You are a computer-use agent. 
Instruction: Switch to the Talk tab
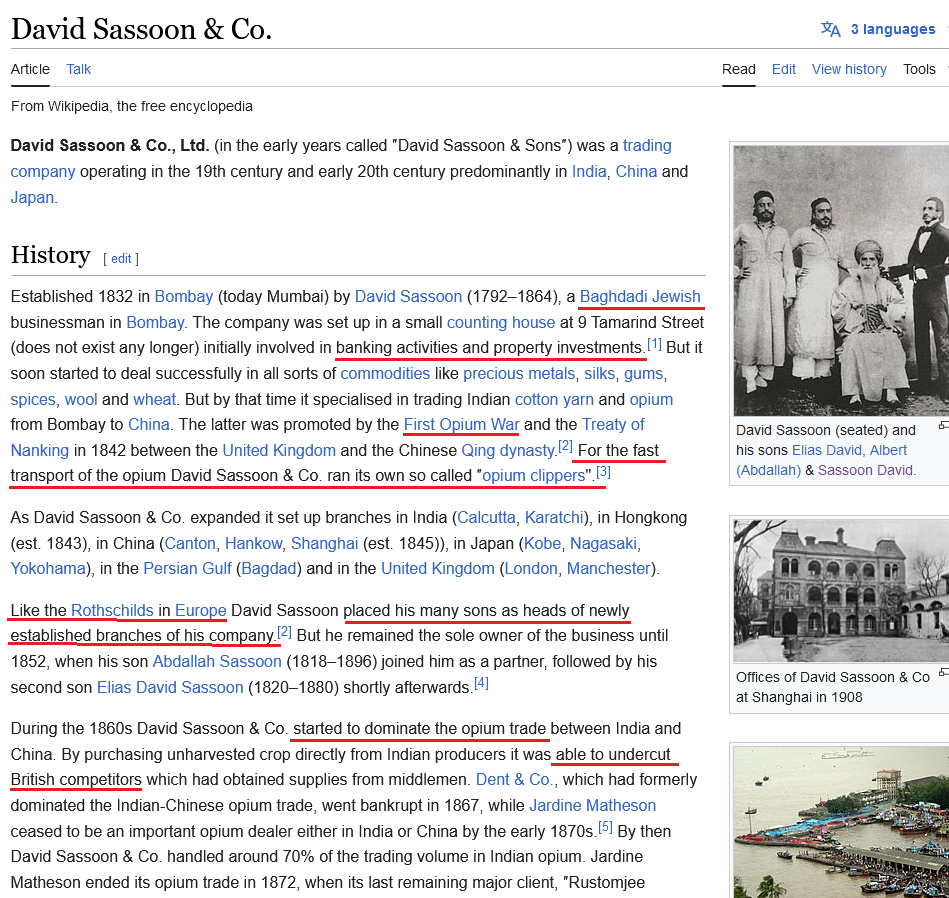[x=79, y=69]
